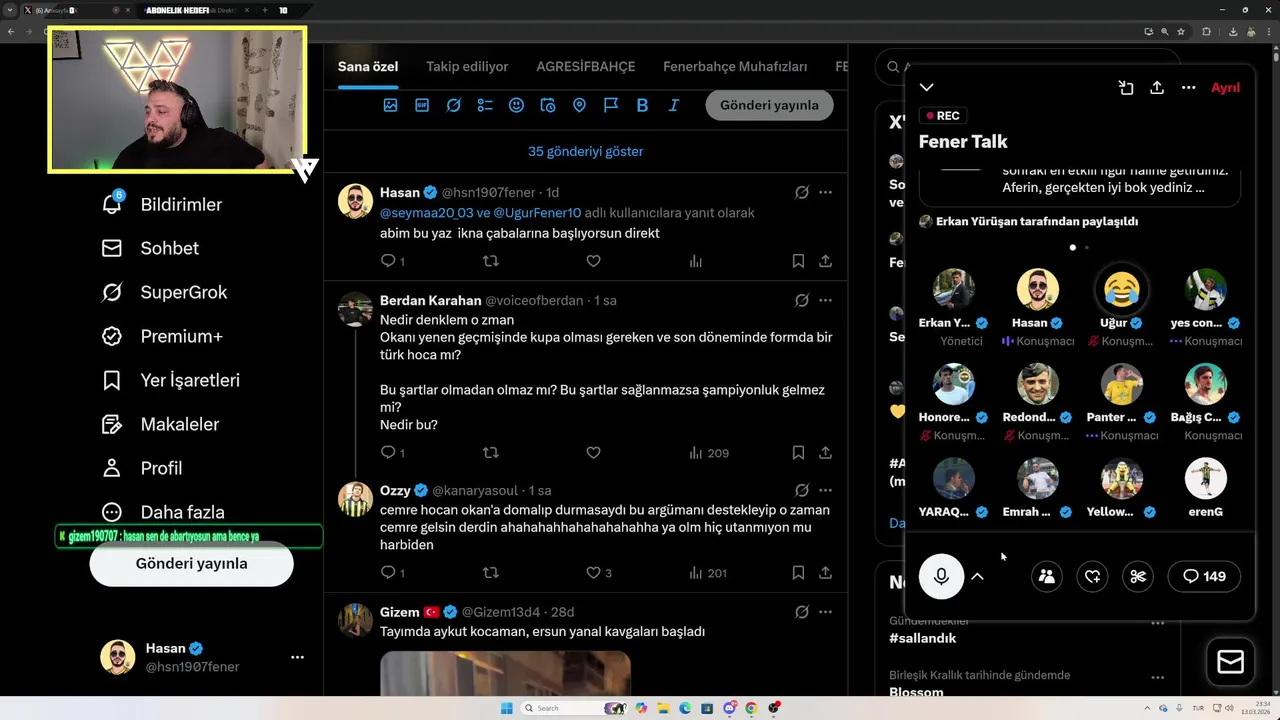Repost Hasan's post

490,261
